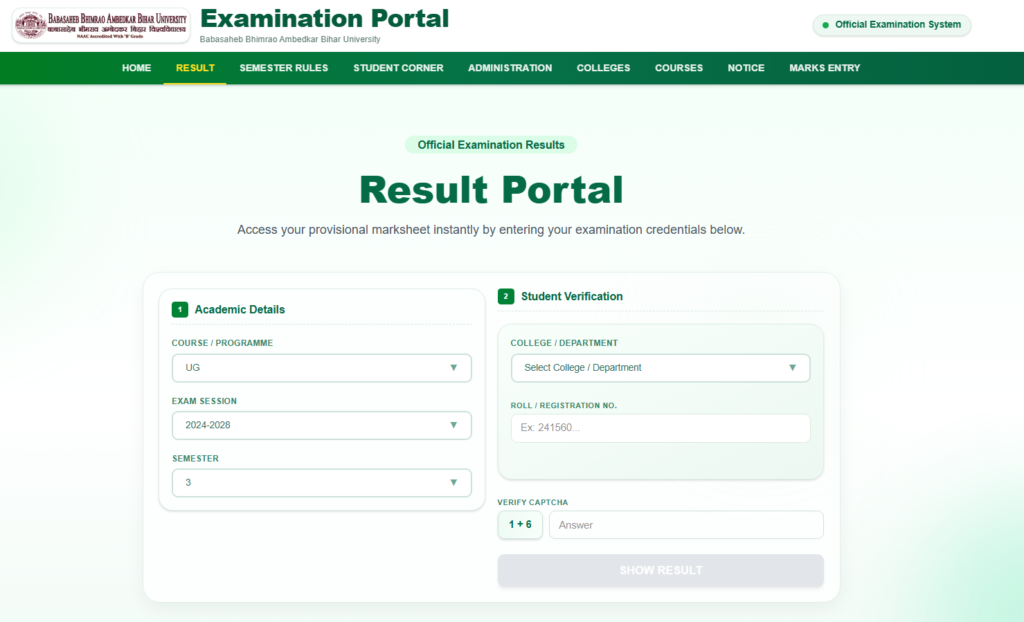Open the COURSES menu item
The image size is (1024, 622).
pyautogui.click(x=679, y=68)
